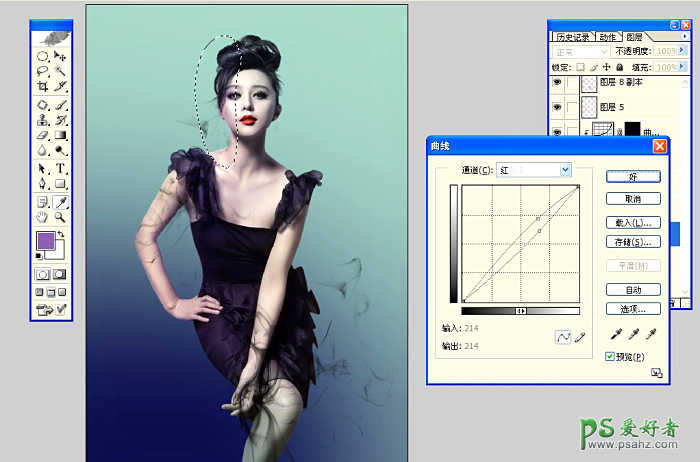Hide layer 图层 8 副本 via eye icon
Viewport: 700px width, 462px height.
556,83
